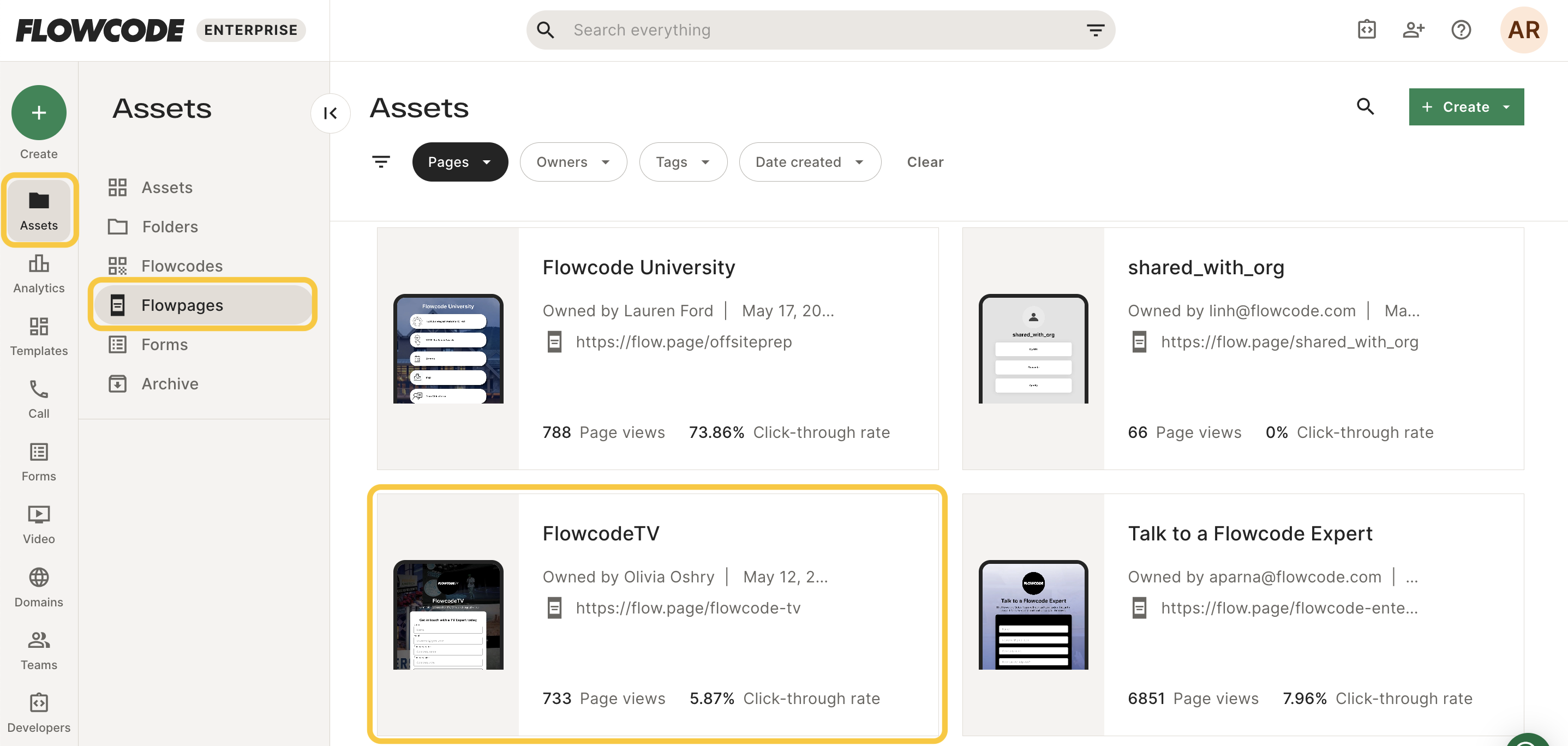Click the invite user icon
The image size is (1568, 746).
coord(1414,30)
